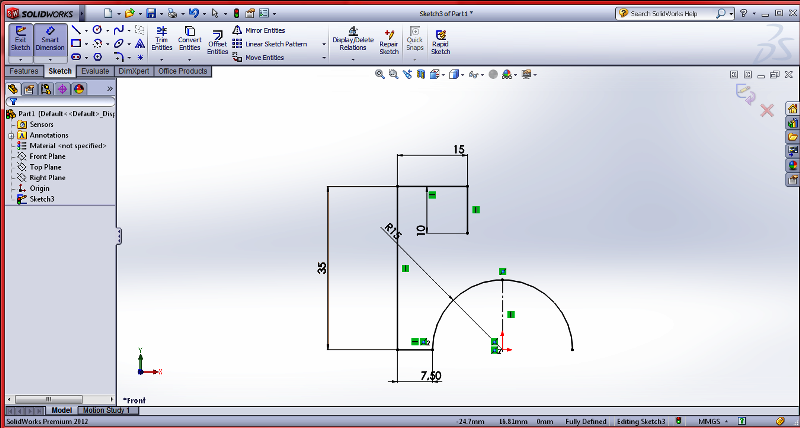This screenshot has width=800, height=428.
Task: Click the Exit Sketch button
Action: coord(21,39)
